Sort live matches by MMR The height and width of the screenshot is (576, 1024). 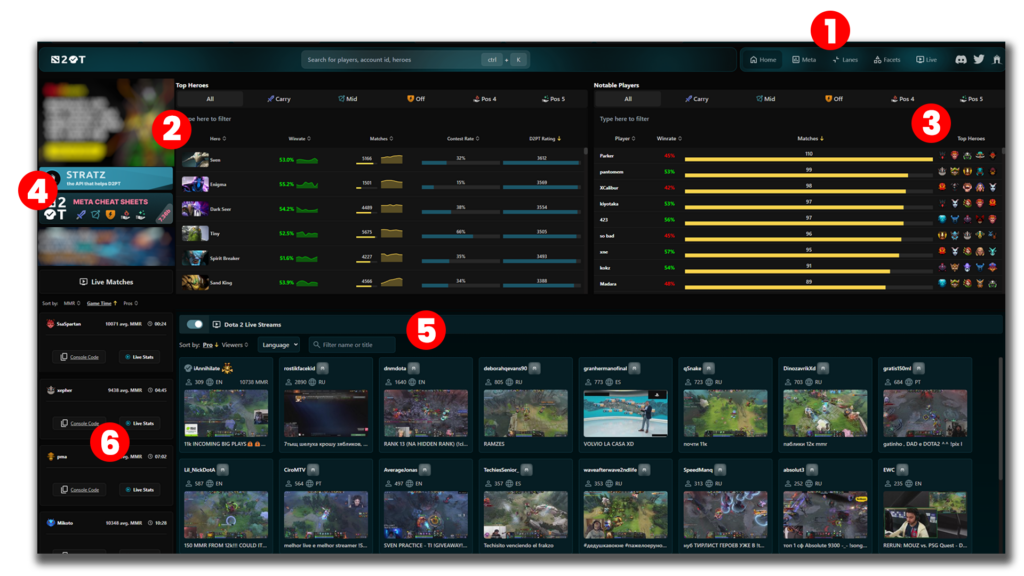click(72, 302)
